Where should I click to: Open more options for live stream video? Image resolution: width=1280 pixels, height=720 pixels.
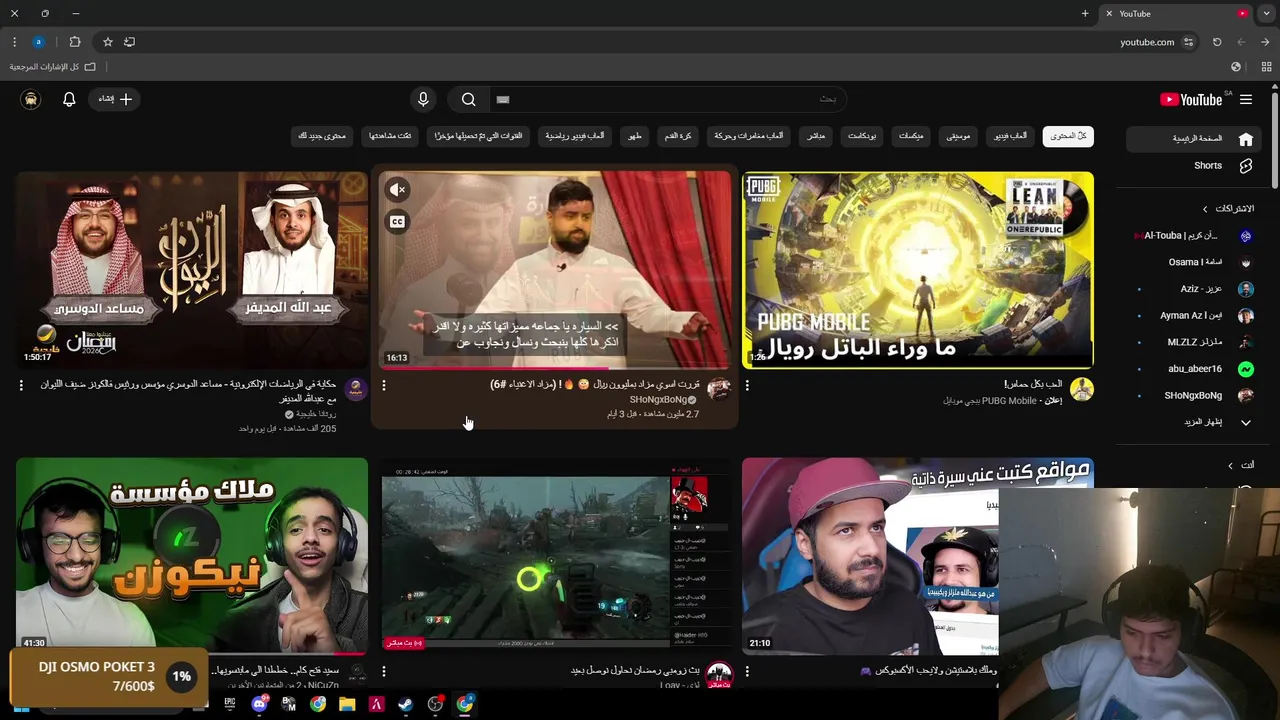pos(384,671)
